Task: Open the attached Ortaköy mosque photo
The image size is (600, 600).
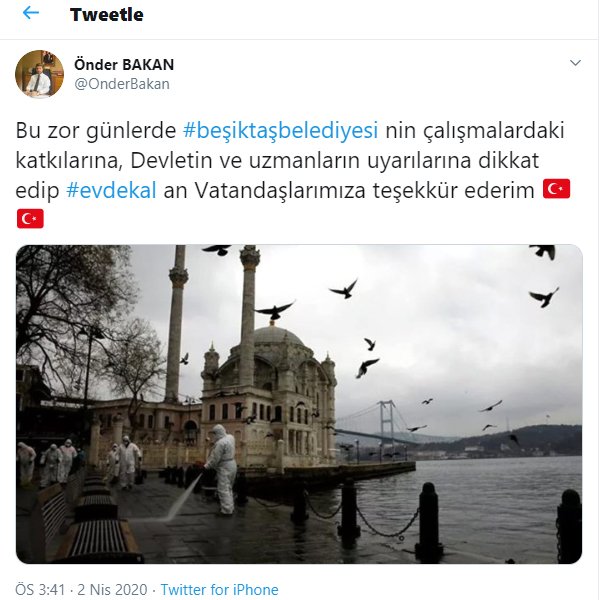Action: pyautogui.click(x=299, y=404)
